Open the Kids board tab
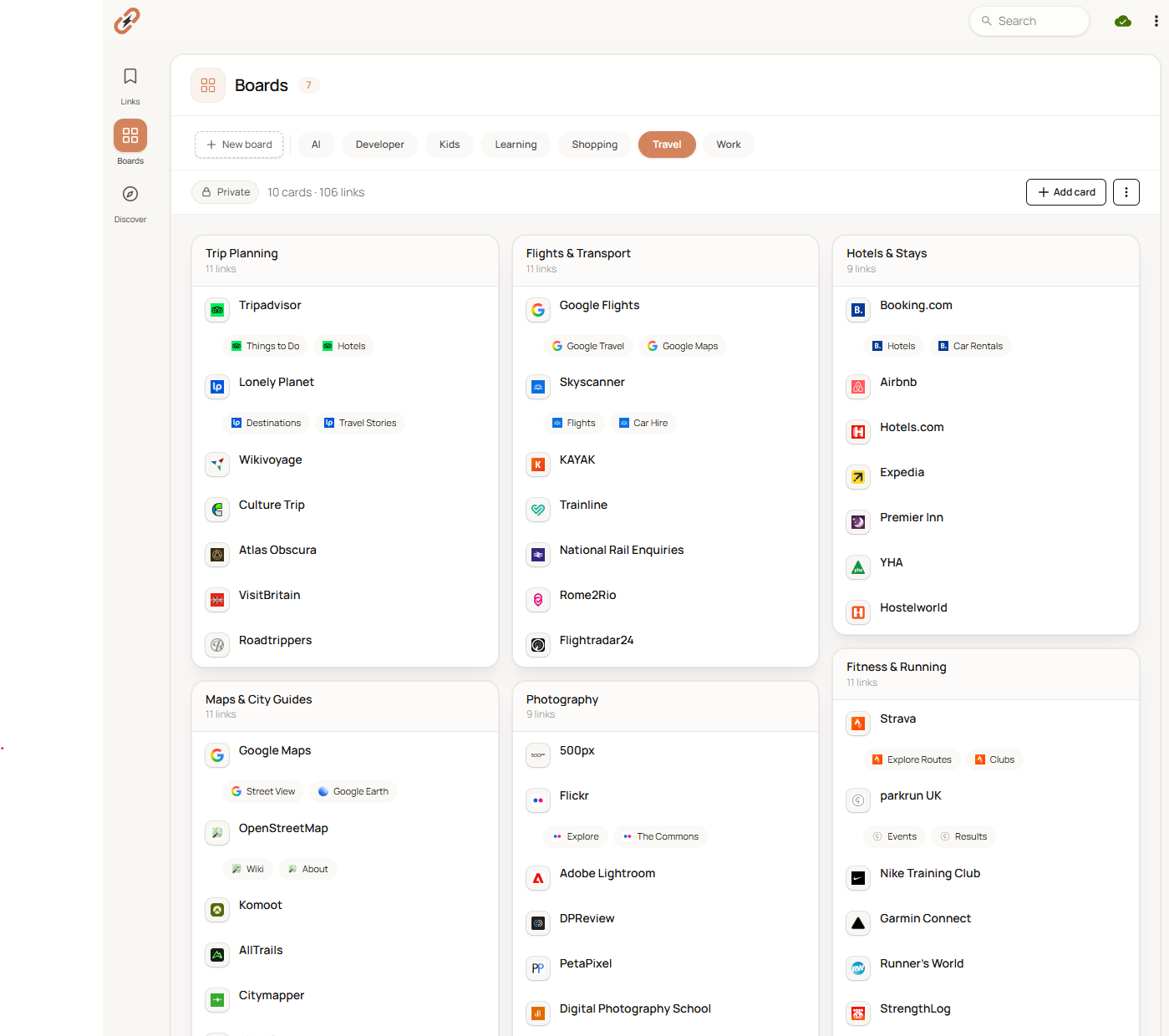The height and width of the screenshot is (1036, 1169). 450,145
